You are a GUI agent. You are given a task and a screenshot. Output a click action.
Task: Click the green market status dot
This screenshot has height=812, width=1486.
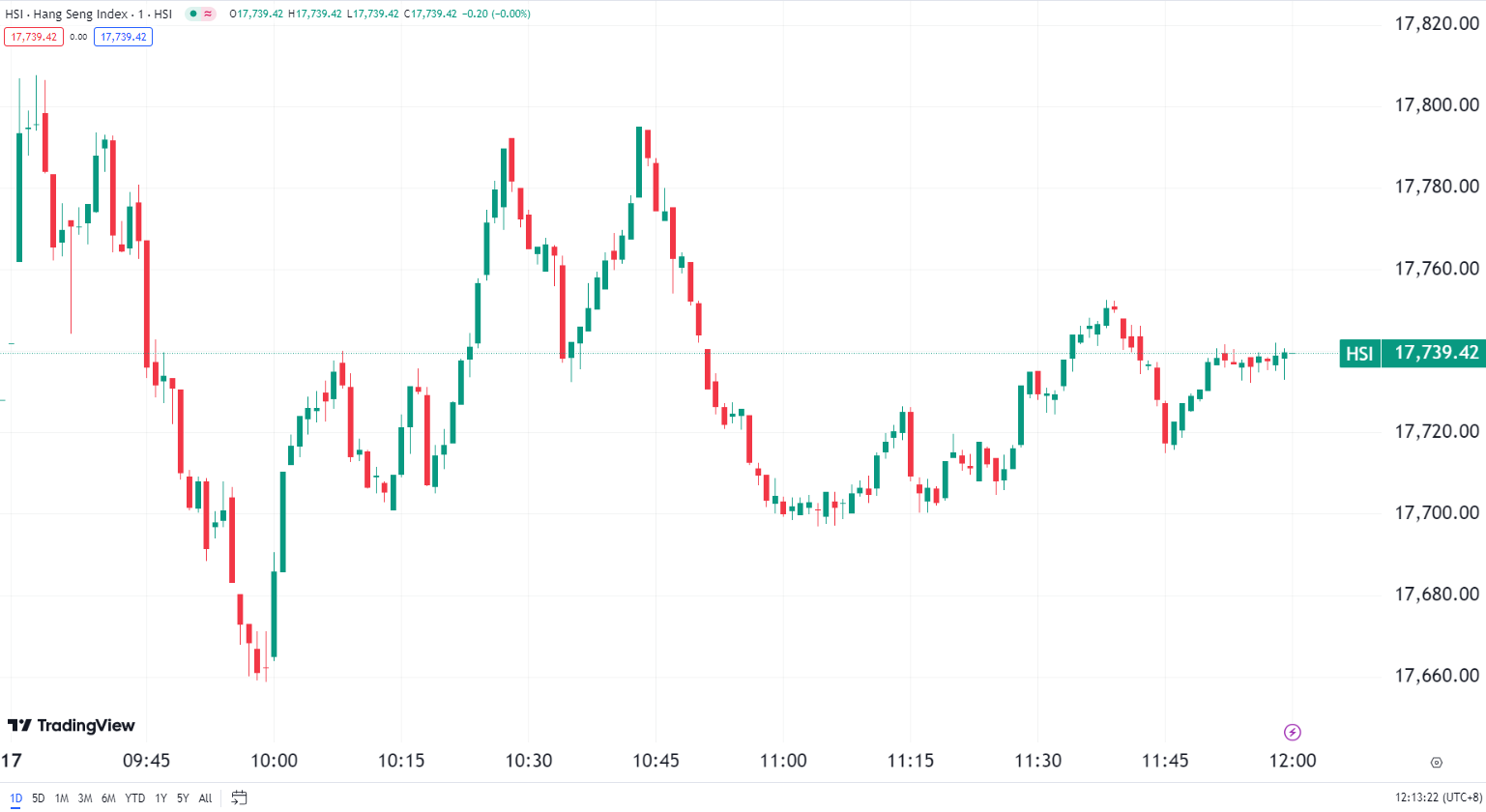pyautogui.click(x=193, y=14)
